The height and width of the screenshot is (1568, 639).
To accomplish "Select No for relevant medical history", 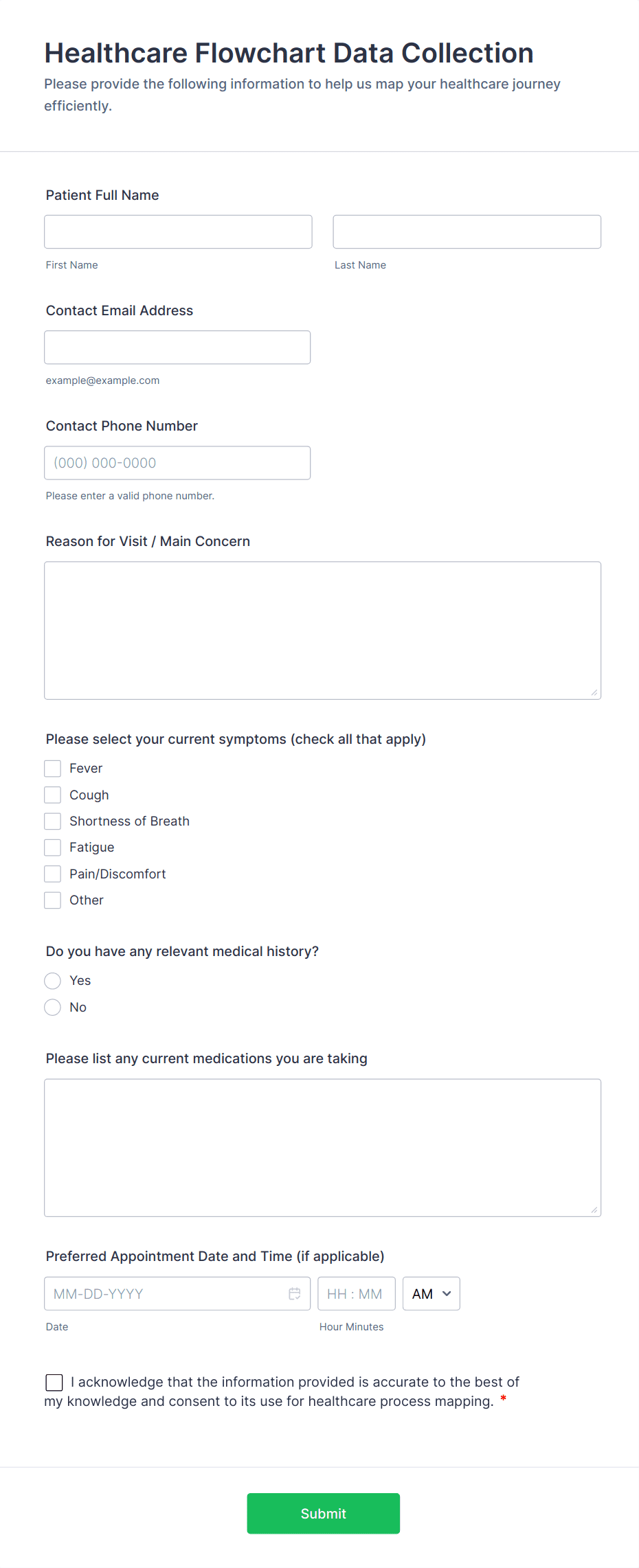I will pos(52,1007).
